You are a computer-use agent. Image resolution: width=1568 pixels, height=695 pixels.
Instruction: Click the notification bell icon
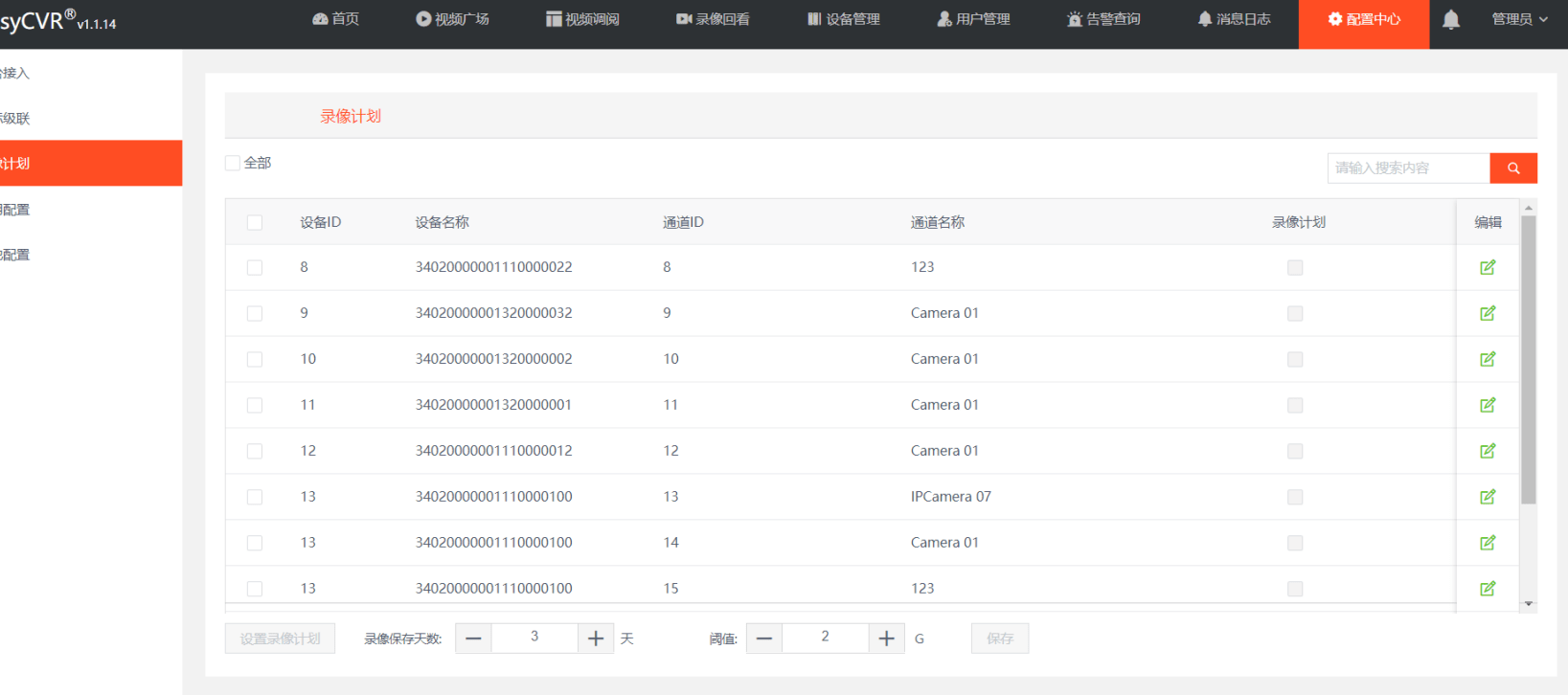click(1450, 19)
